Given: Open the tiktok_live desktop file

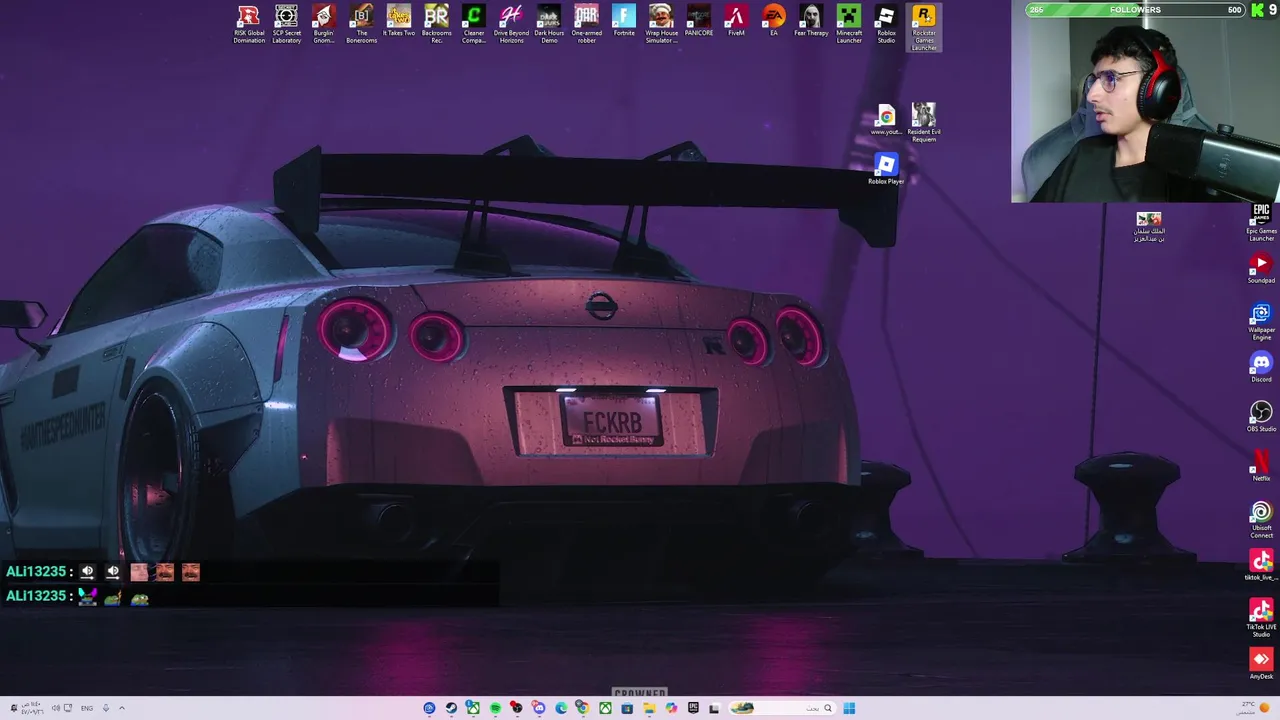Looking at the screenshot, I should click(1261, 565).
